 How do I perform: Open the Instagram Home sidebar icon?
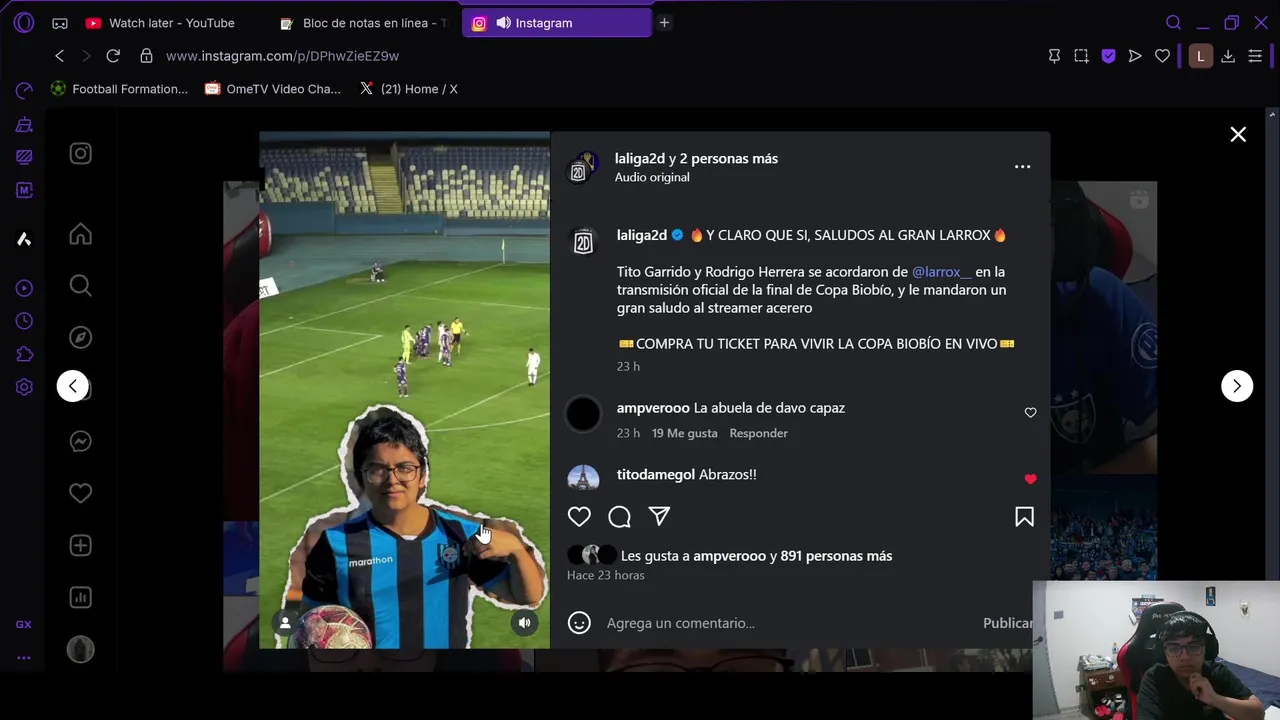[81, 234]
